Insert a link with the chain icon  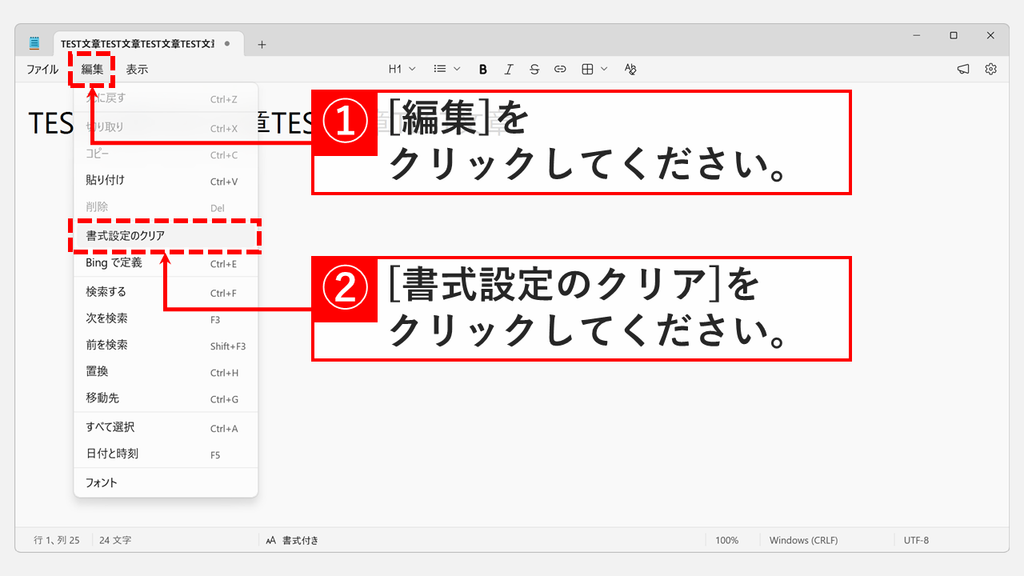(x=560, y=69)
